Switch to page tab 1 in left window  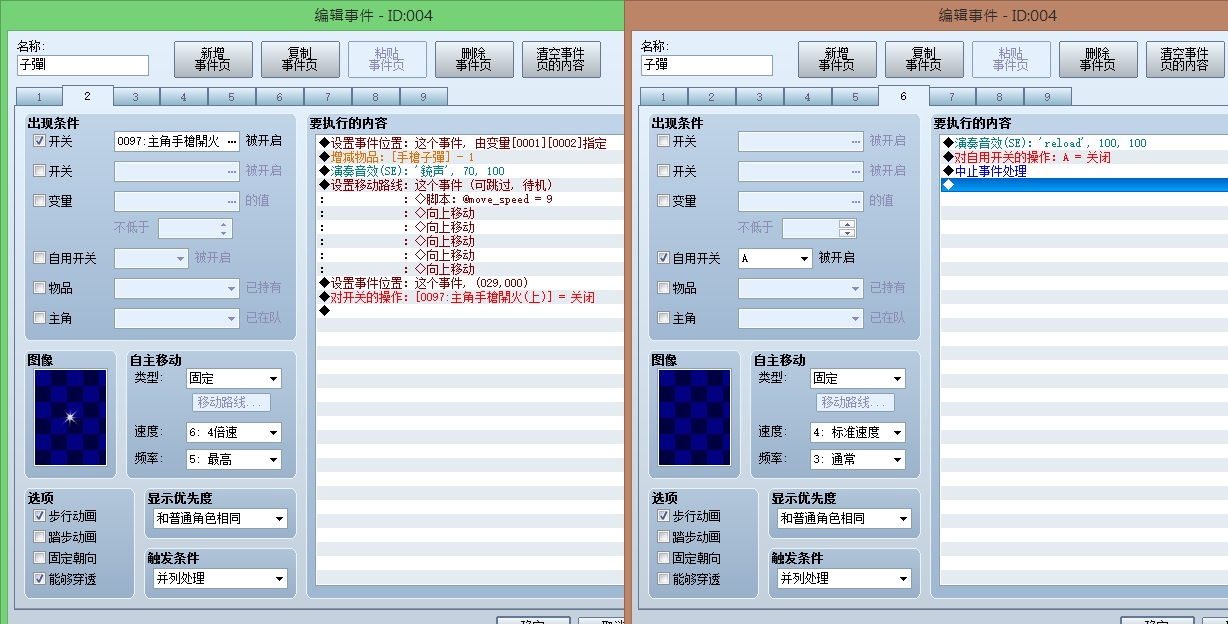[39, 97]
